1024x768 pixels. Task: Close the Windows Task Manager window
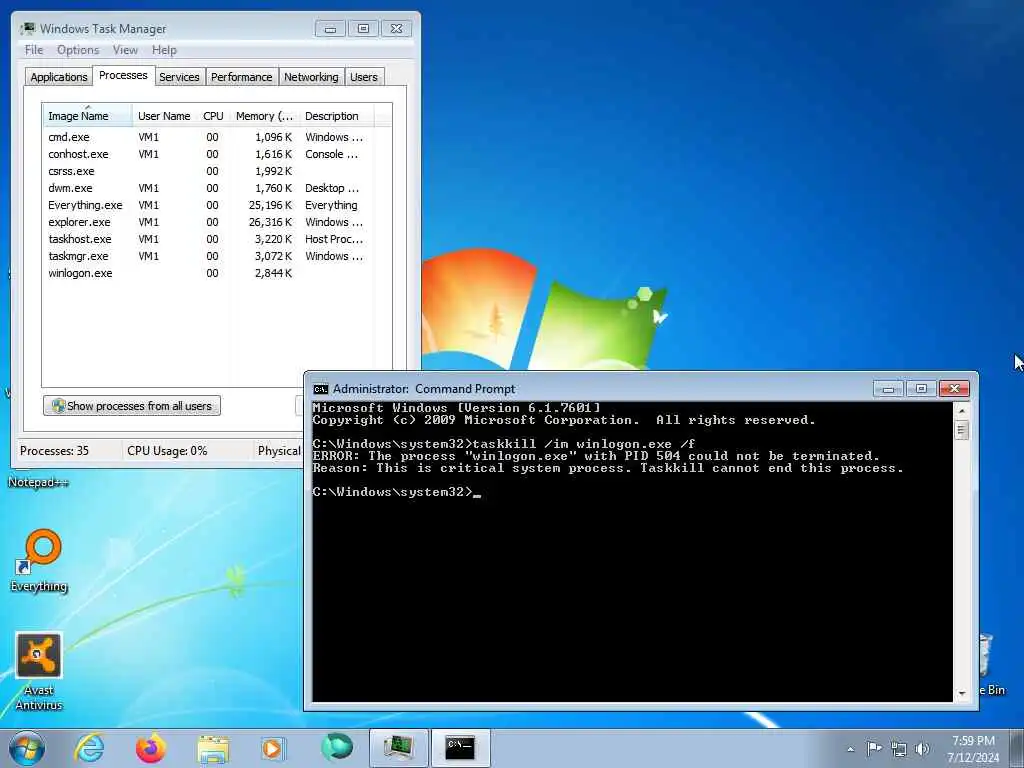click(396, 29)
